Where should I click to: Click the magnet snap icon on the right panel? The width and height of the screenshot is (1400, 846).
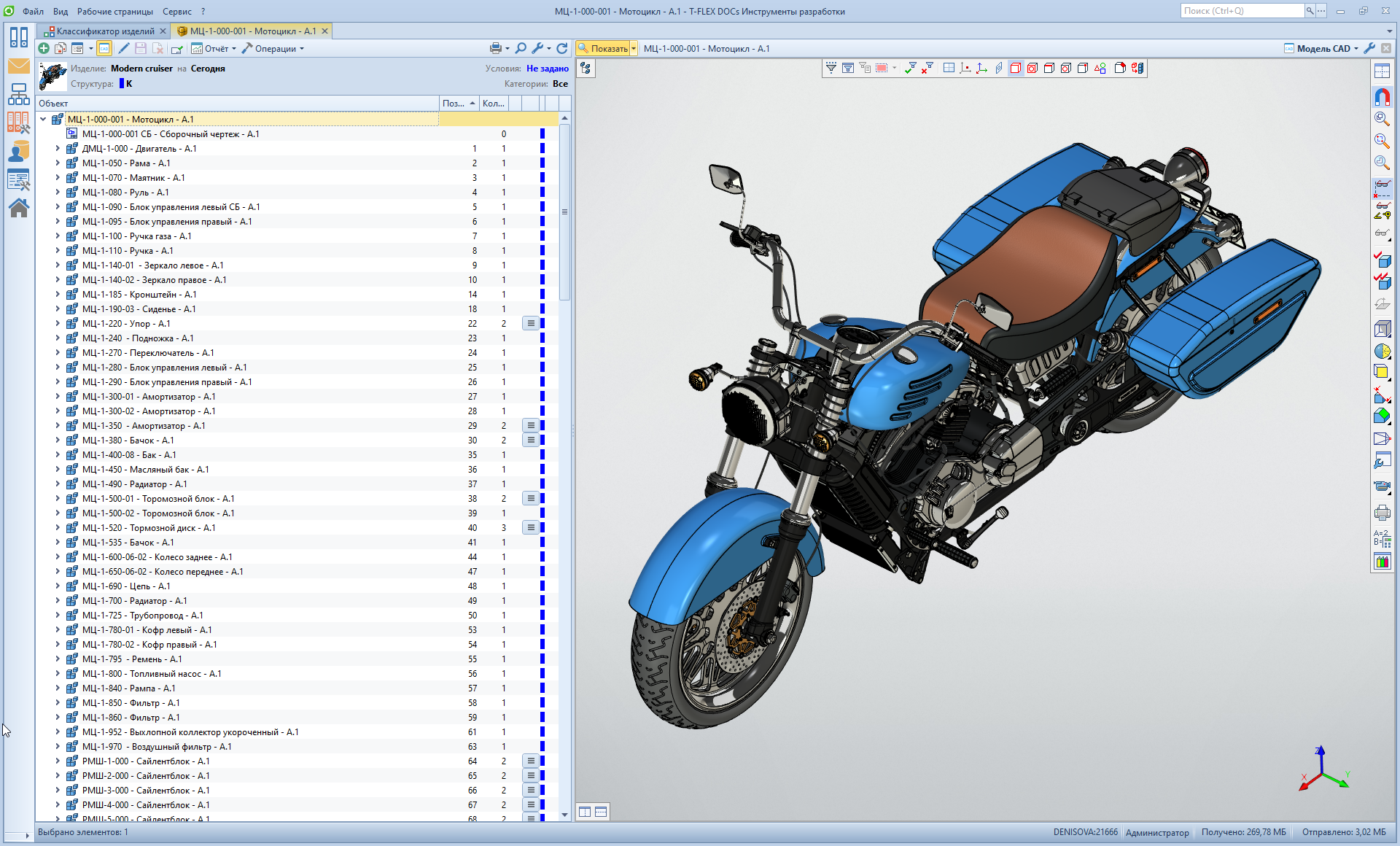(1382, 96)
